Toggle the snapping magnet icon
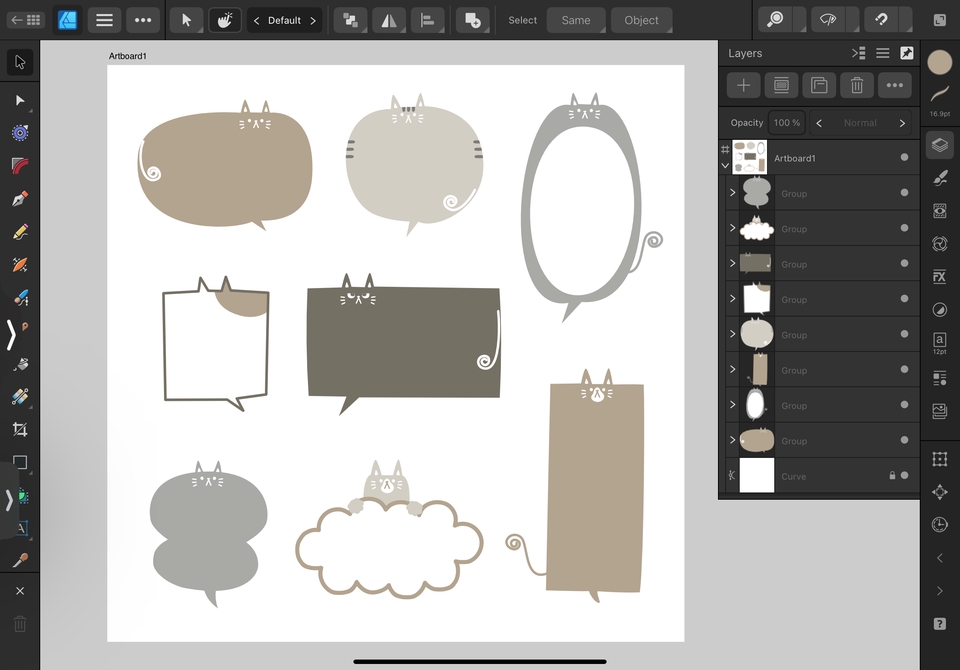Viewport: 960px width, 670px height. 881,20
